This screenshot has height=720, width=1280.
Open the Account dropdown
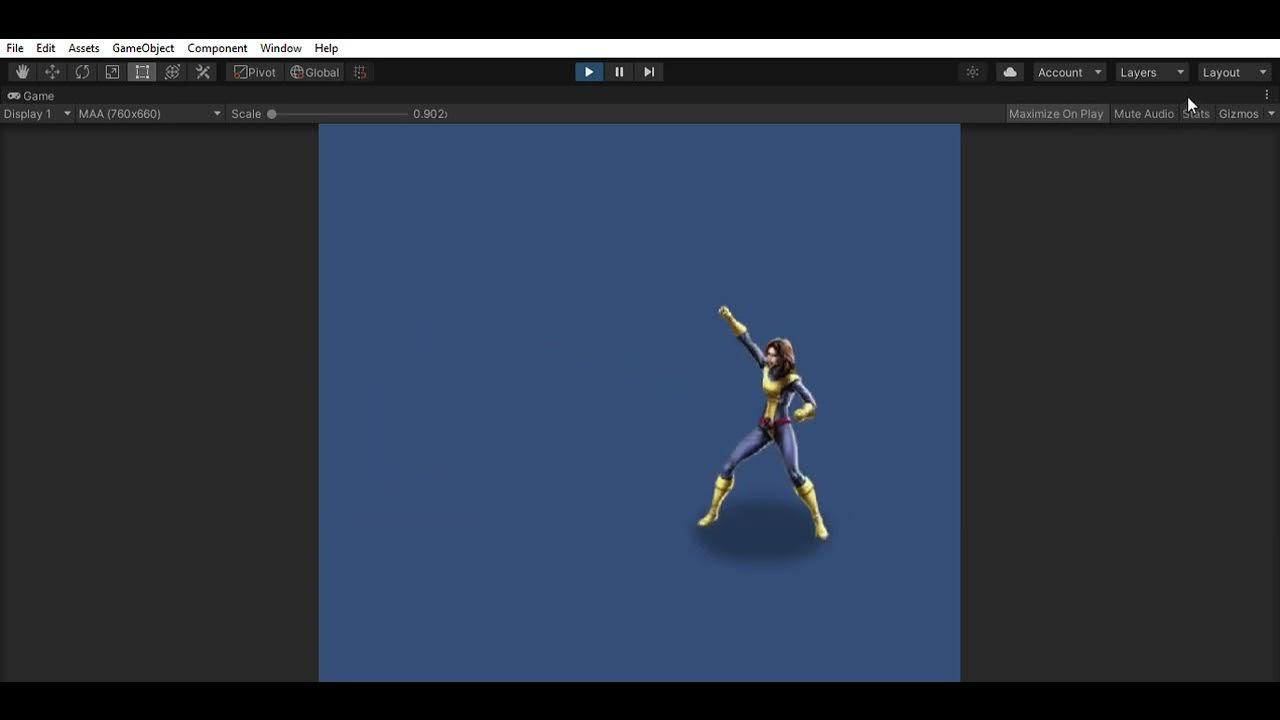pyautogui.click(x=1069, y=72)
